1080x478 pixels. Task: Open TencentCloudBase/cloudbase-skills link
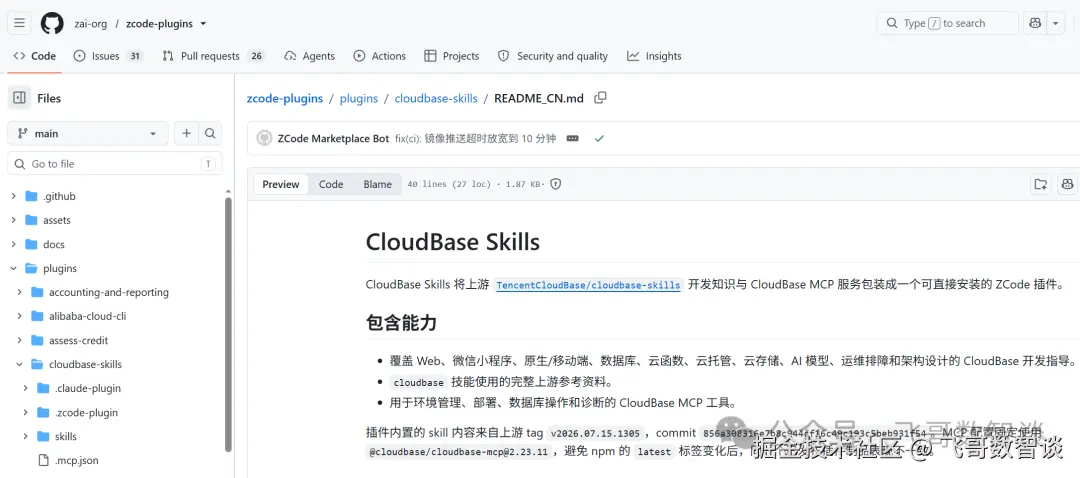(588, 285)
